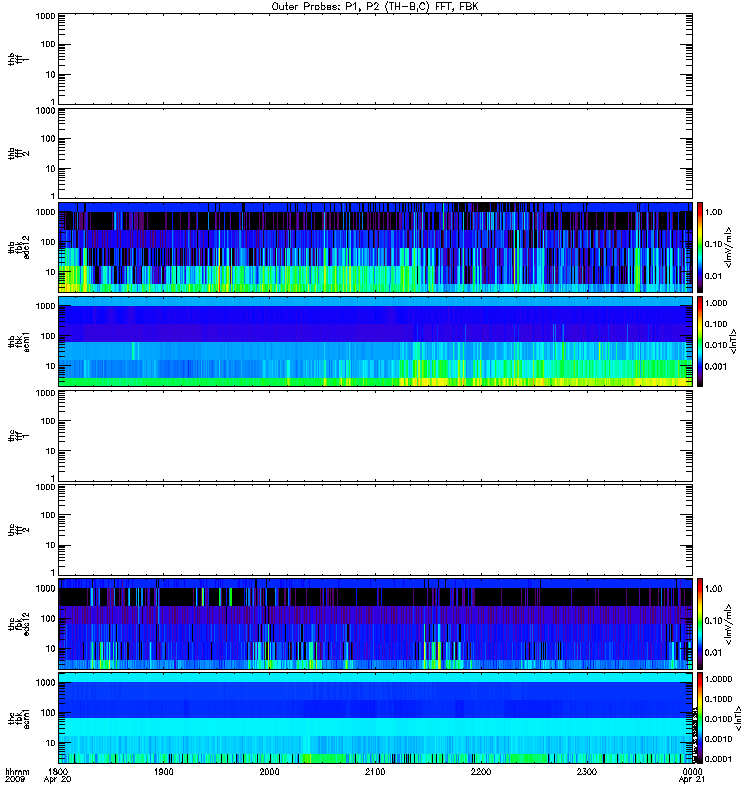Click the 0.10 tick on the thc edc12 color bar
The image size is (750, 800).
pyautogui.click(x=713, y=620)
